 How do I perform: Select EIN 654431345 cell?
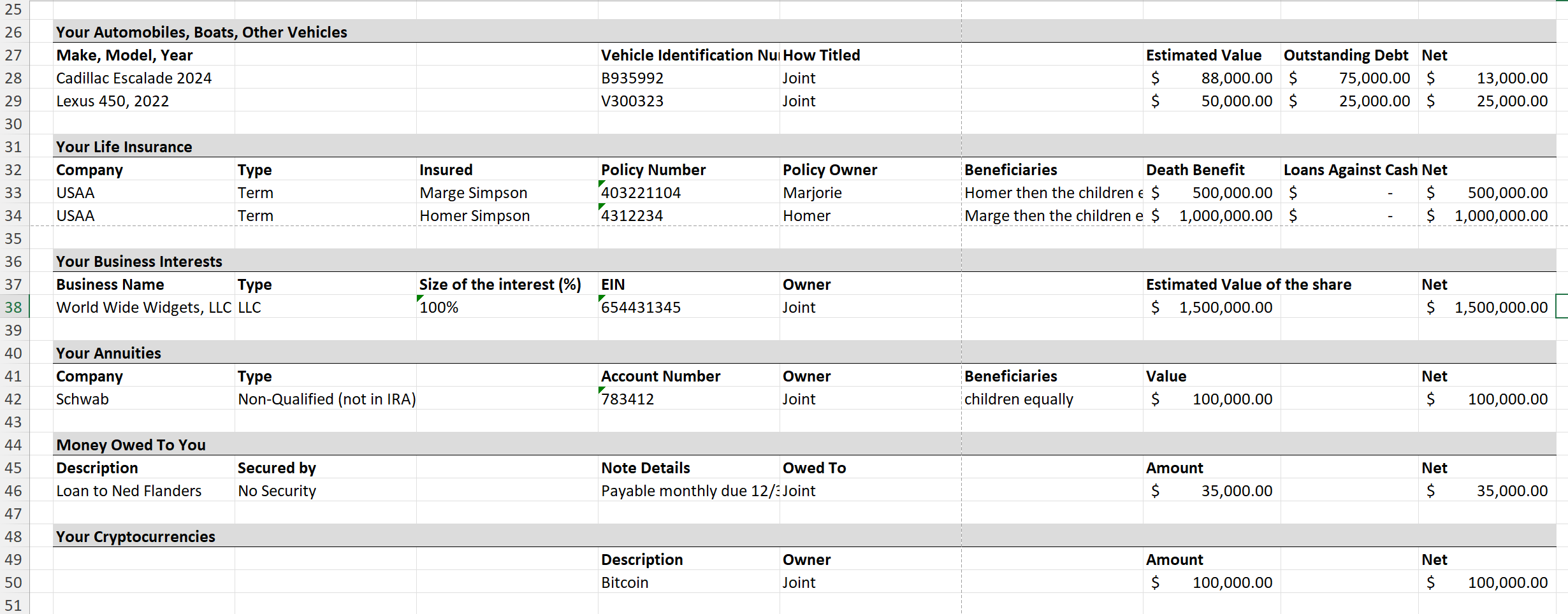(x=688, y=307)
